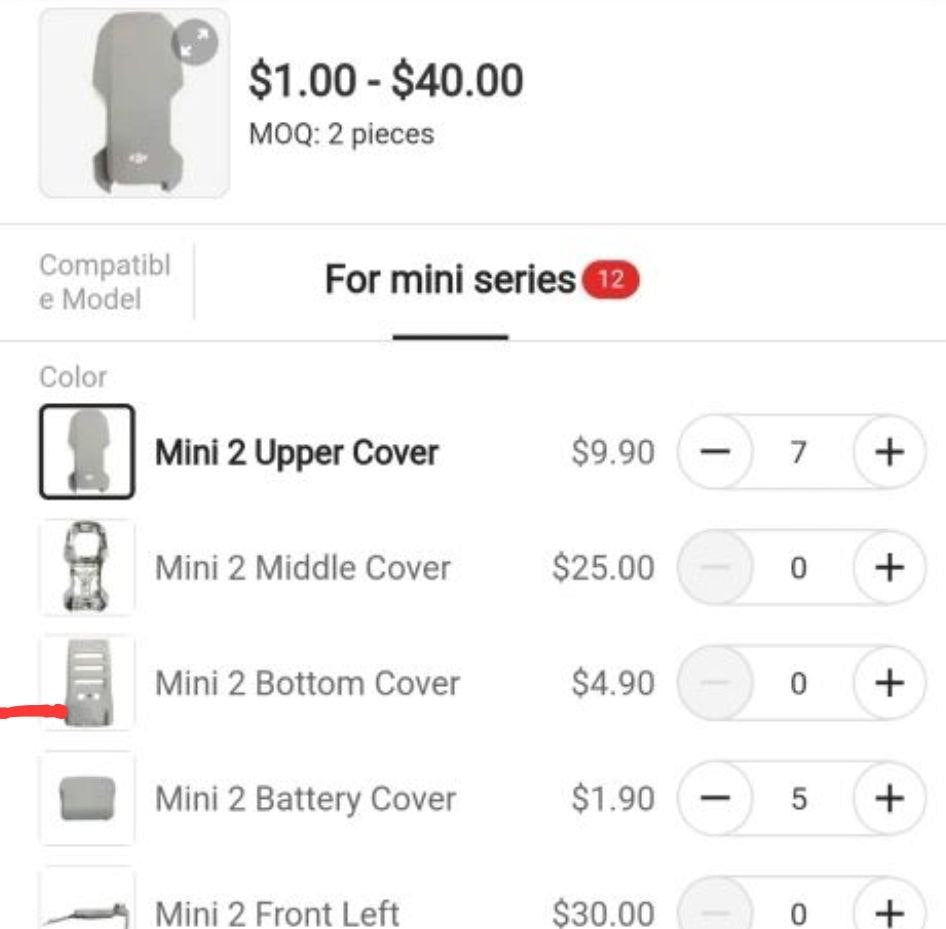This screenshot has width=946, height=929.
Task: Click the Upper Cover quantity field showing 7
Action: click(798, 452)
